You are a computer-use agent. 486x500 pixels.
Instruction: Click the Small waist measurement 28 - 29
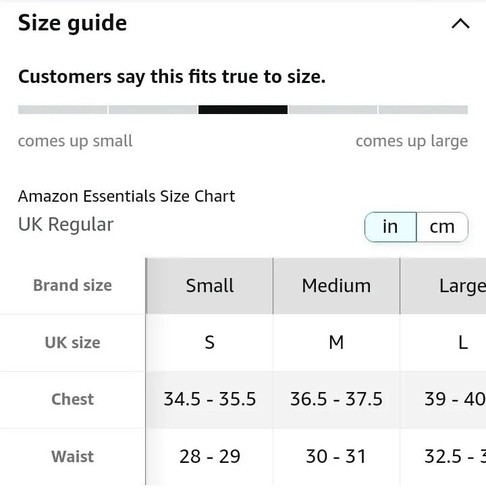pyautogui.click(x=209, y=456)
